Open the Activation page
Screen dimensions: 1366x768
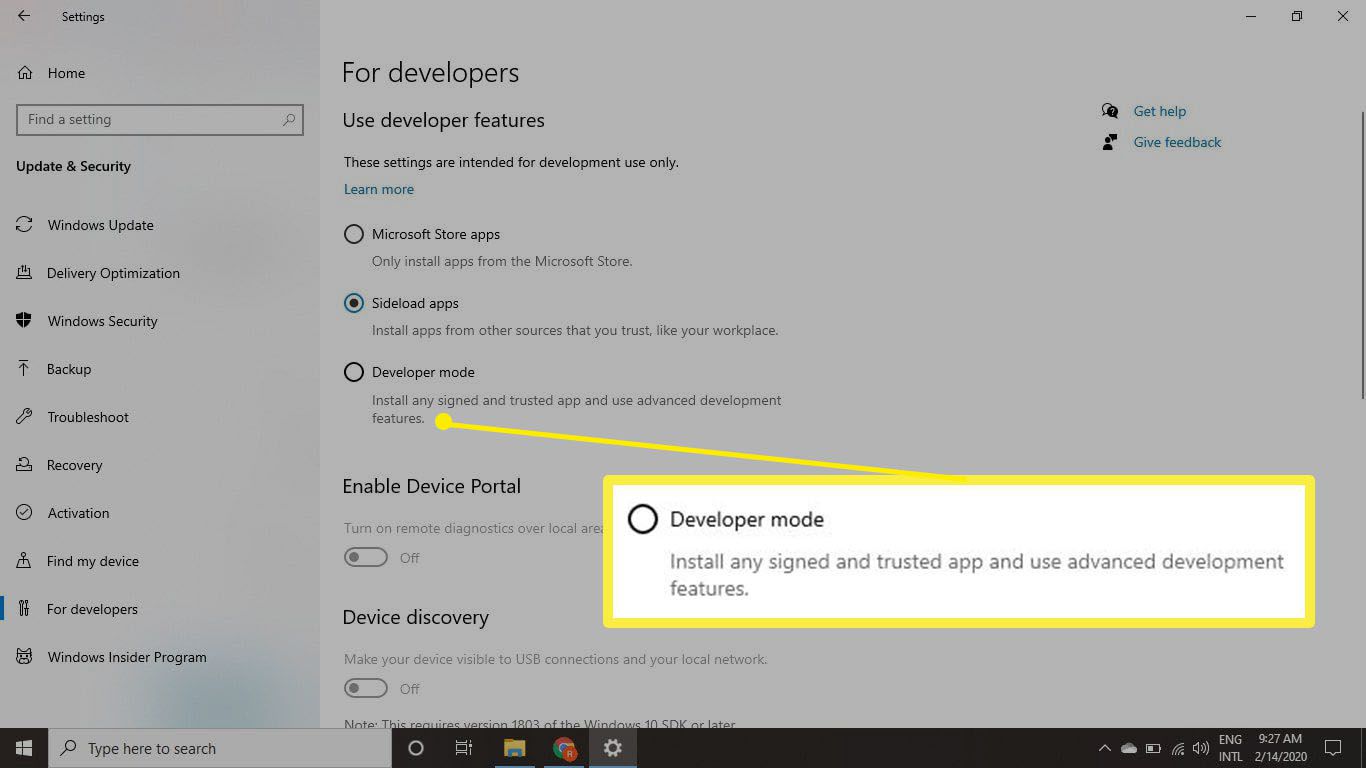(79, 513)
